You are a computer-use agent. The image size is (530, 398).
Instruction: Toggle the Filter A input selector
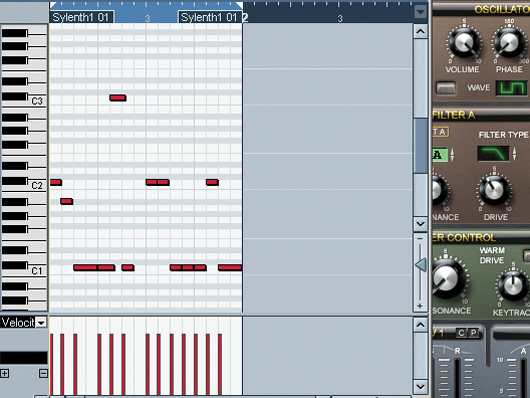(440, 155)
